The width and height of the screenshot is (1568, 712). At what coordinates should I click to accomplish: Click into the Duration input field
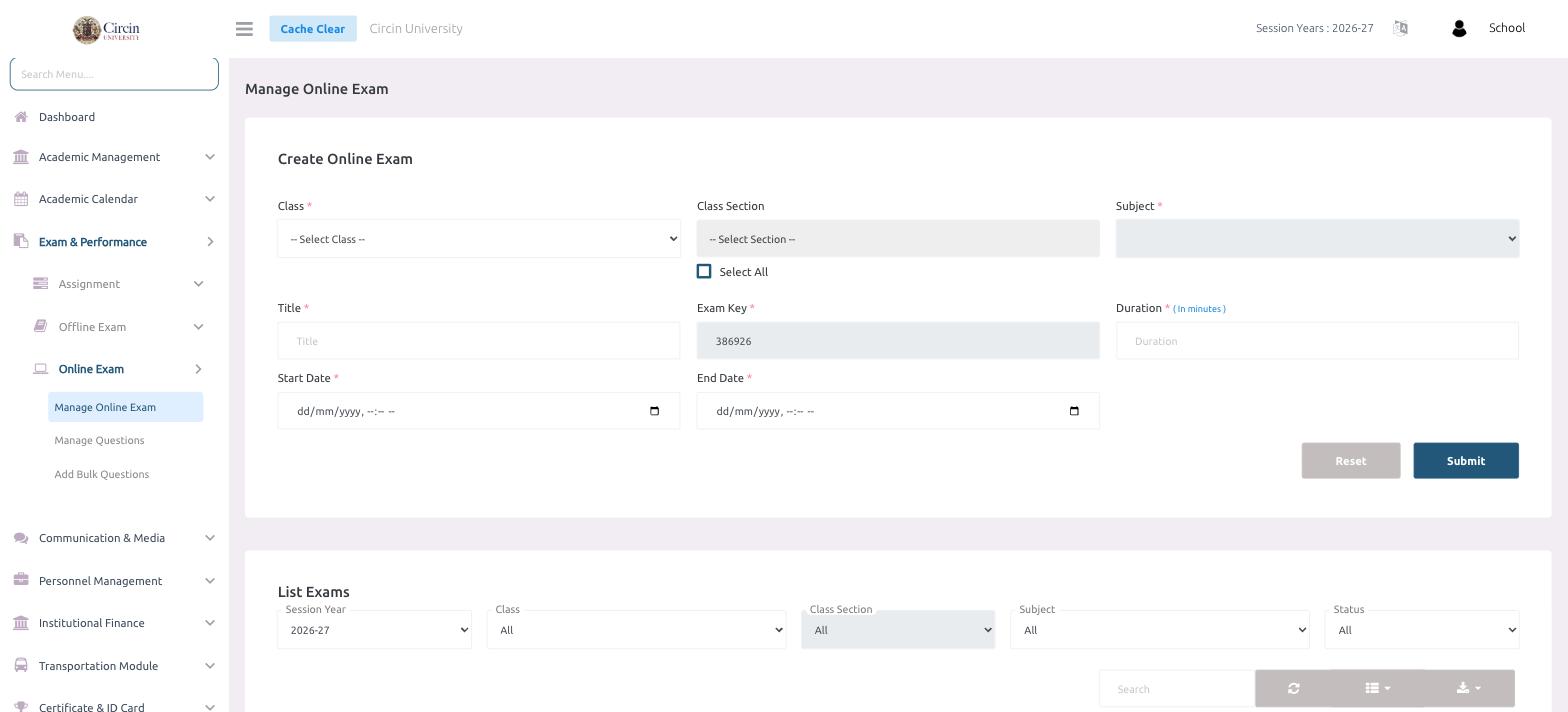[x=1317, y=341]
